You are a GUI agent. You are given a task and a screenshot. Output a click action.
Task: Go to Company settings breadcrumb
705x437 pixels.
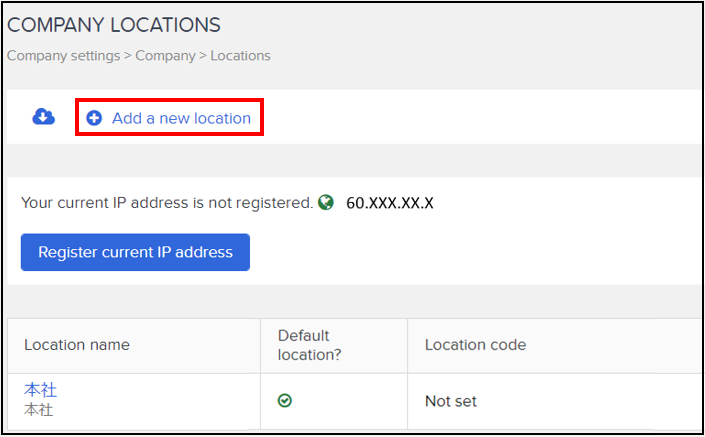[63, 56]
